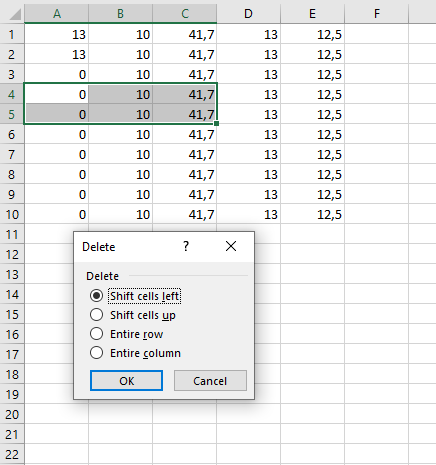Click the select-all corner triangle of sheet
The image size is (436, 465).
click(12, 13)
